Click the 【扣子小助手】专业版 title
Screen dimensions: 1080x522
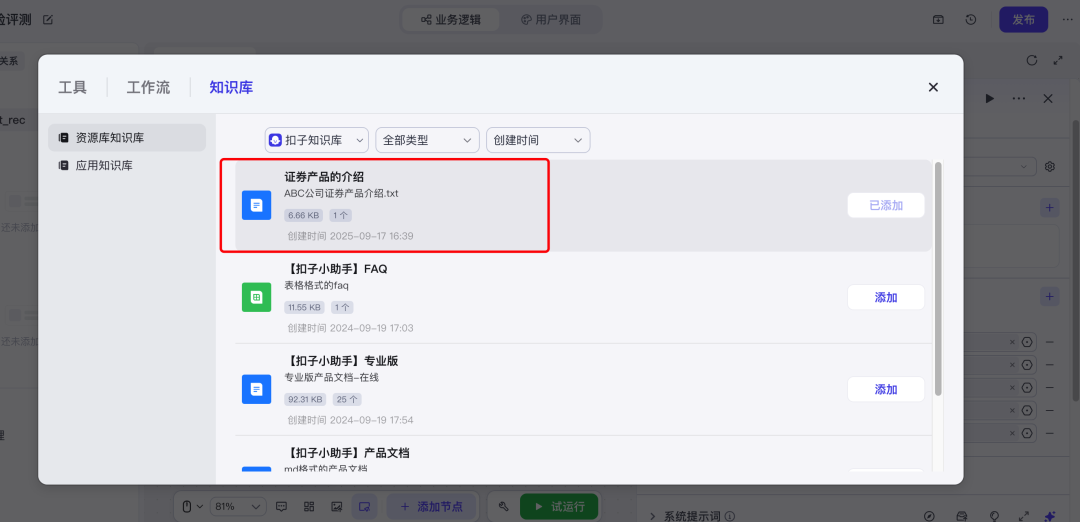(x=341, y=361)
